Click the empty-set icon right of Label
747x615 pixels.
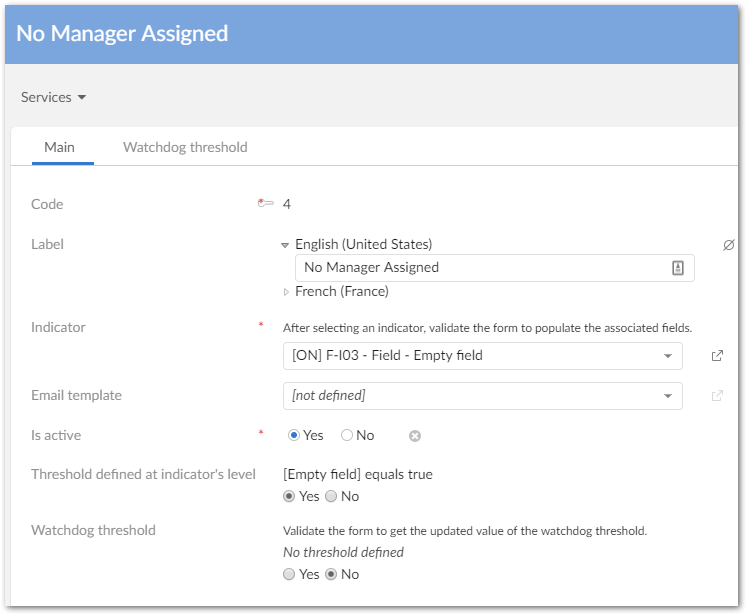(728, 244)
